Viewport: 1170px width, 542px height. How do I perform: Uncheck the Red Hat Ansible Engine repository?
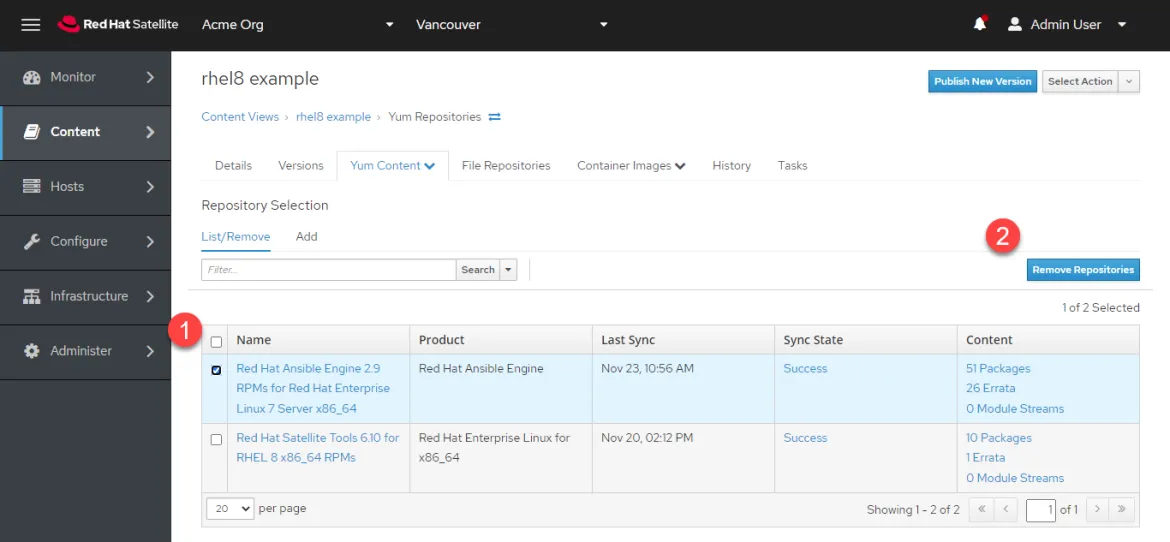(216, 370)
